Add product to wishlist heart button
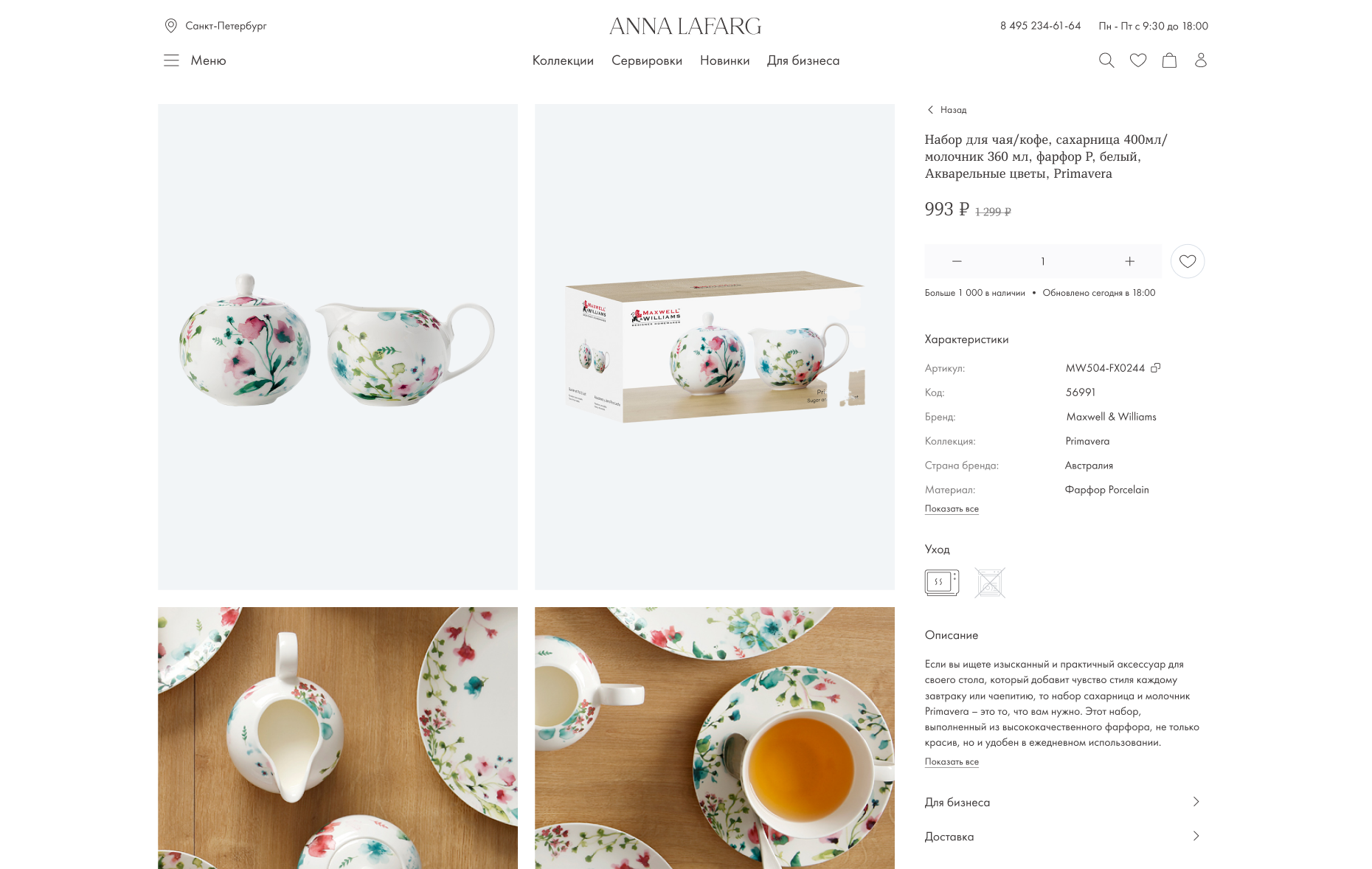The height and width of the screenshot is (869, 1372). pos(1188,261)
